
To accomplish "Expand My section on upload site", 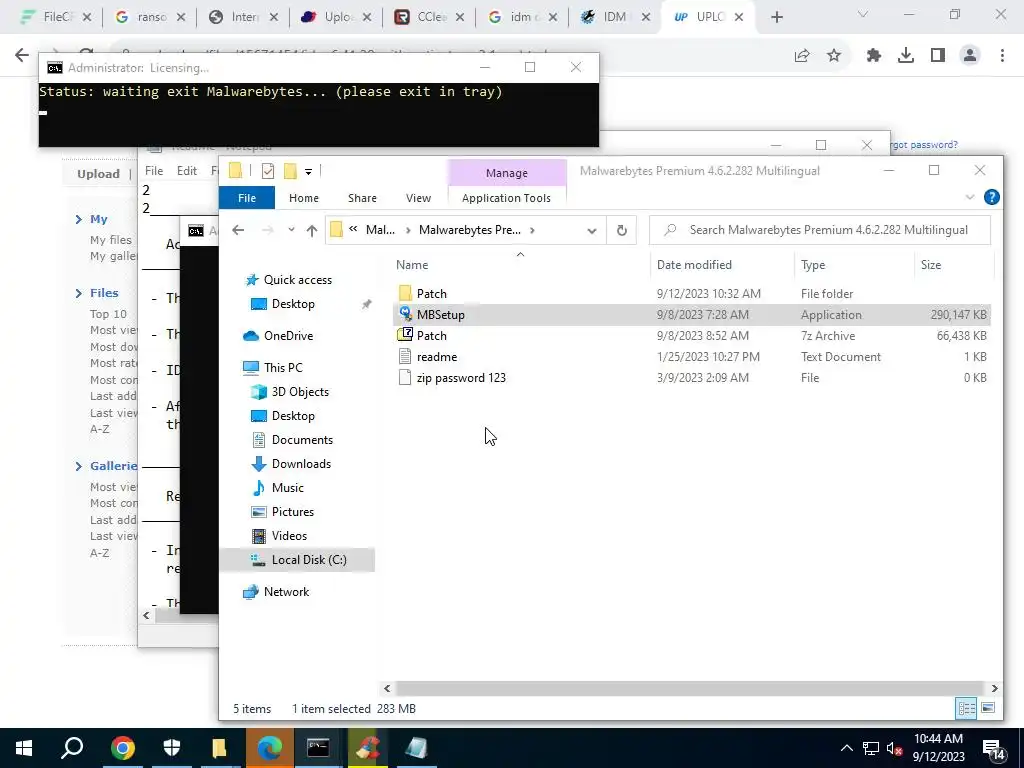I will [x=79, y=219].
